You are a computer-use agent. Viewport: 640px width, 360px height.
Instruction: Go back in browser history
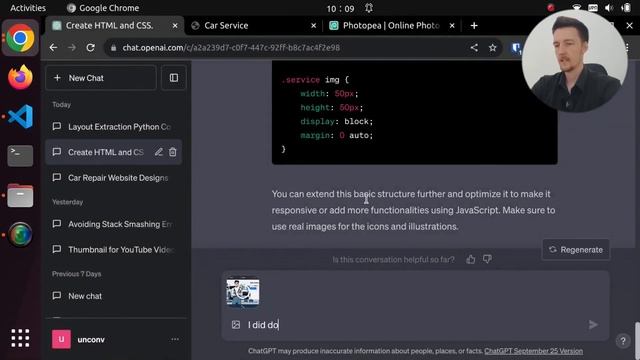[53, 48]
